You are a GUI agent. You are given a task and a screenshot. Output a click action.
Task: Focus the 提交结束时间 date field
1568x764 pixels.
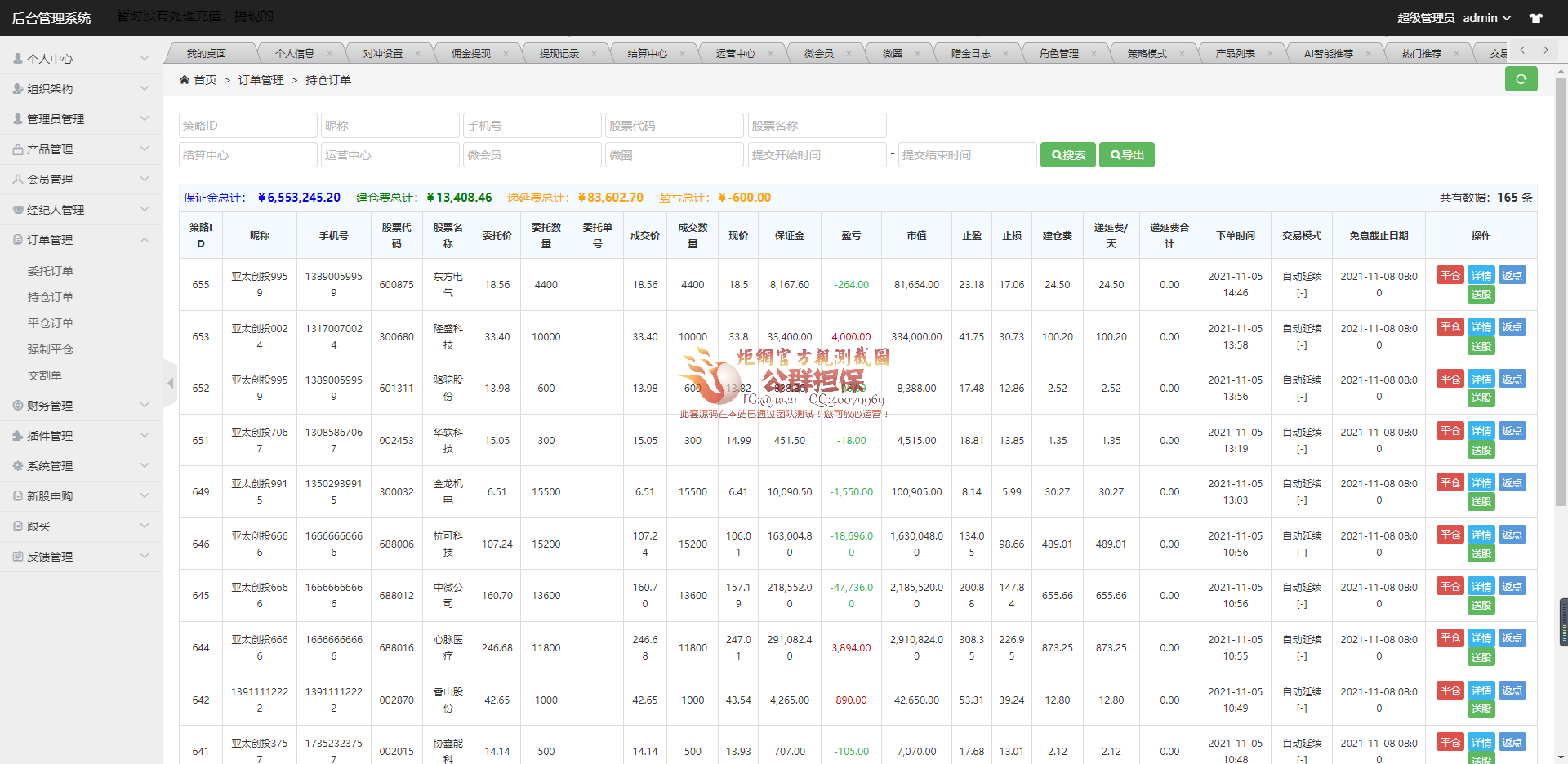[x=968, y=155]
